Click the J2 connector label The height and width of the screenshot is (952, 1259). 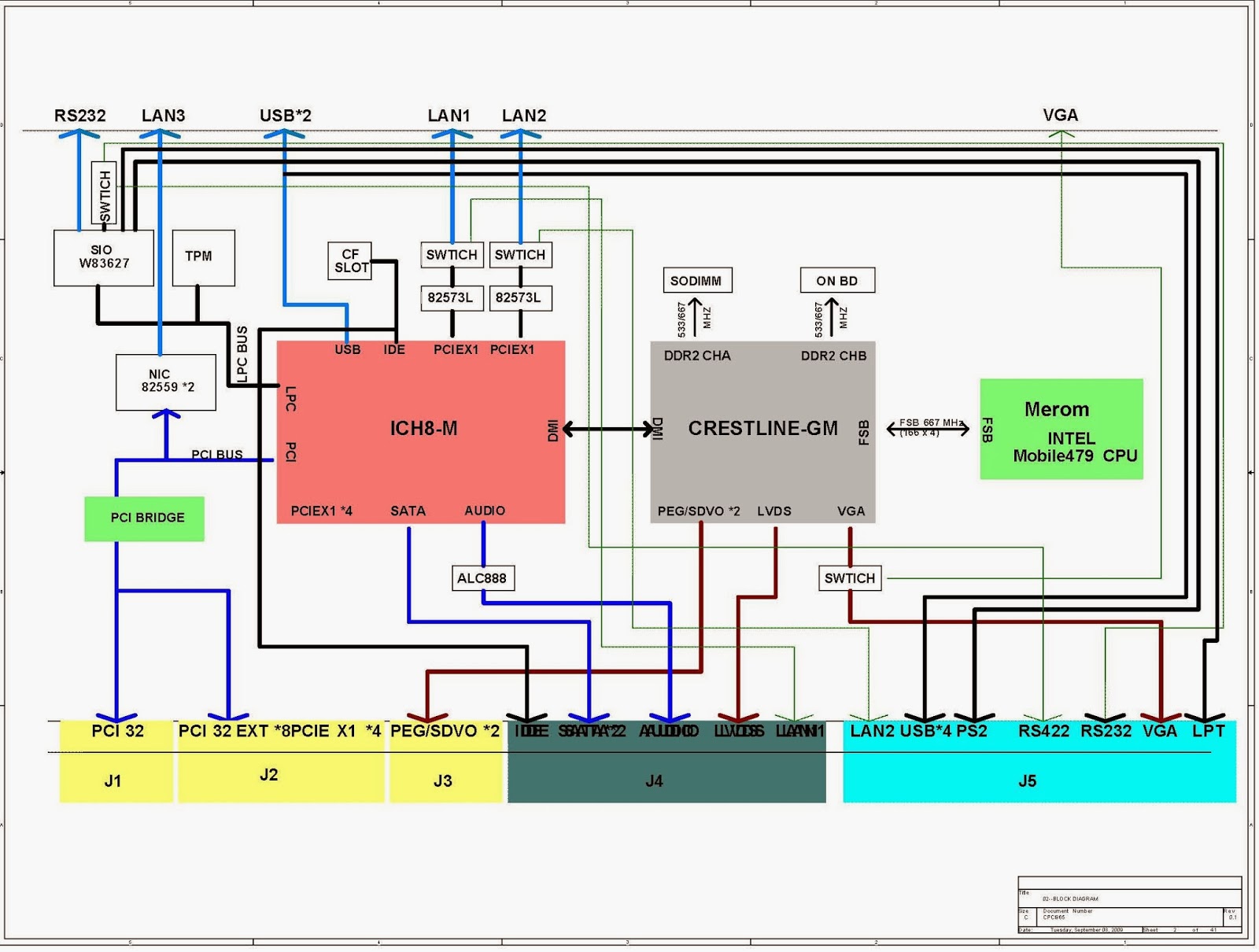[x=268, y=775]
